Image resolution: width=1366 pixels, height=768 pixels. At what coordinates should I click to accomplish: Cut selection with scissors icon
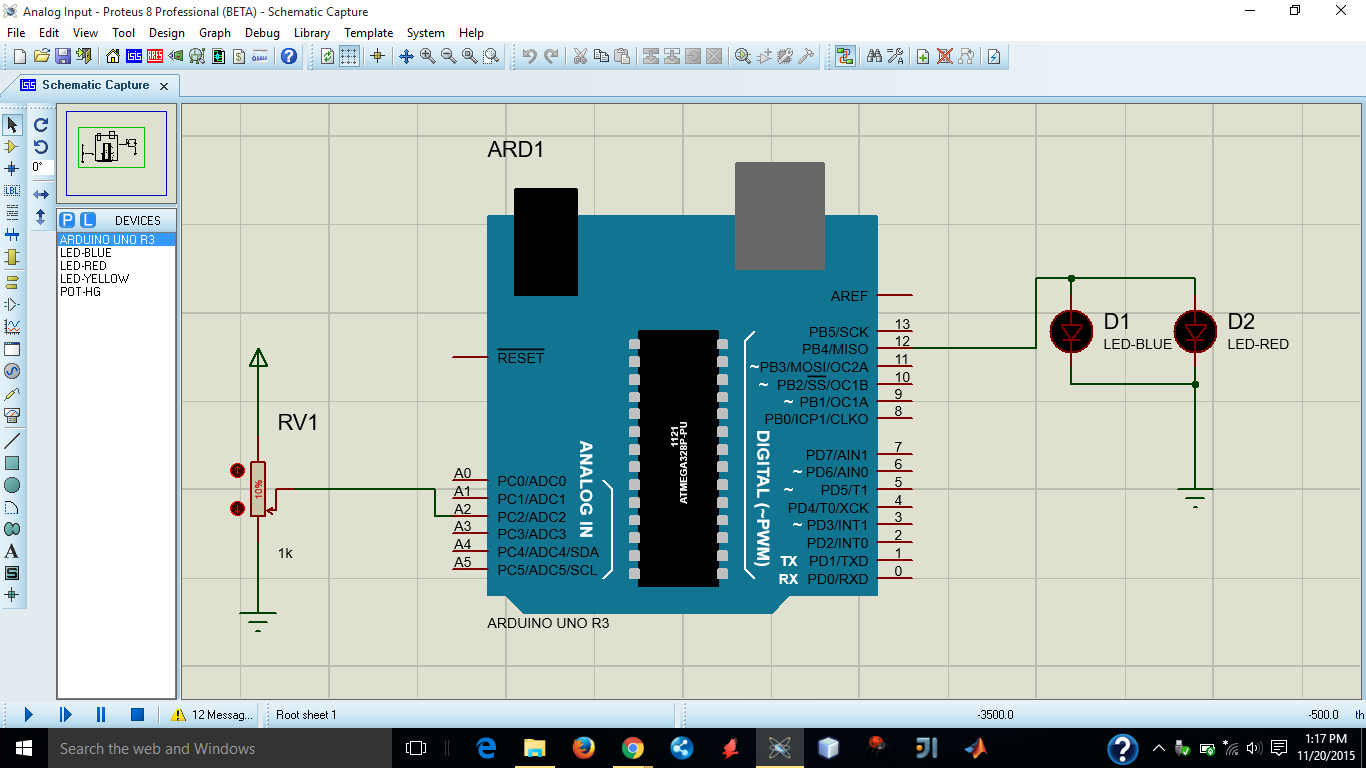[579, 56]
